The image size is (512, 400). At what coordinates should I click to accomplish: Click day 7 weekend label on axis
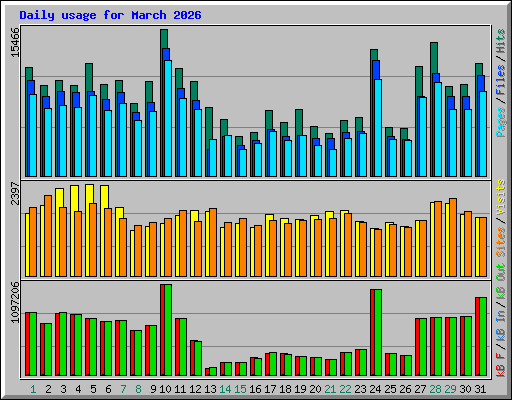pyautogui.click(x=123, y=389)
